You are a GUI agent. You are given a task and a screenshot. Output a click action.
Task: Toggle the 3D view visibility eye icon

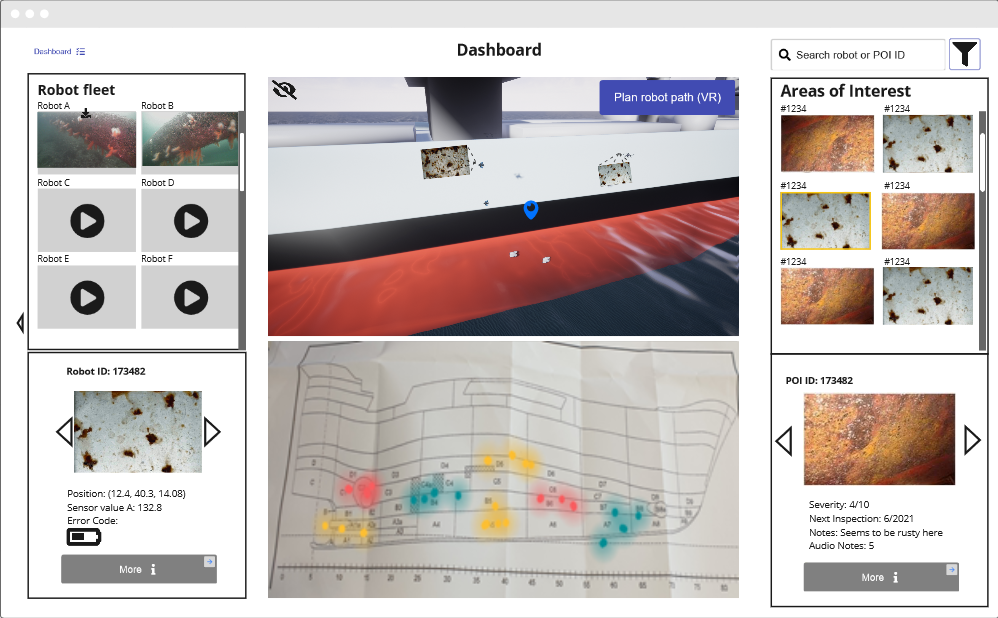coord(285,91)
